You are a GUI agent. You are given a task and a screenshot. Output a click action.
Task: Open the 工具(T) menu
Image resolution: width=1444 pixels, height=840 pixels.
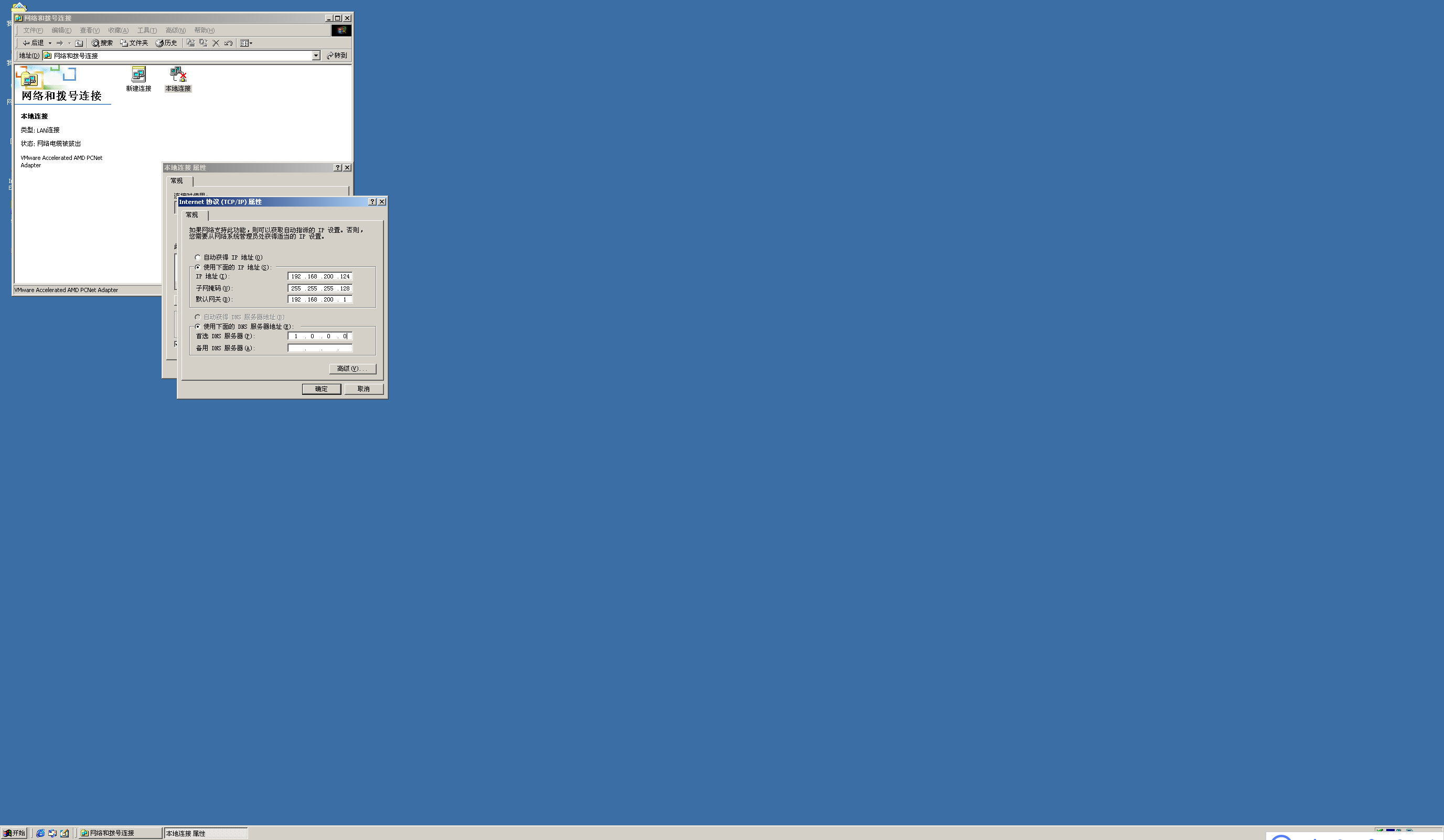[147, 30]
